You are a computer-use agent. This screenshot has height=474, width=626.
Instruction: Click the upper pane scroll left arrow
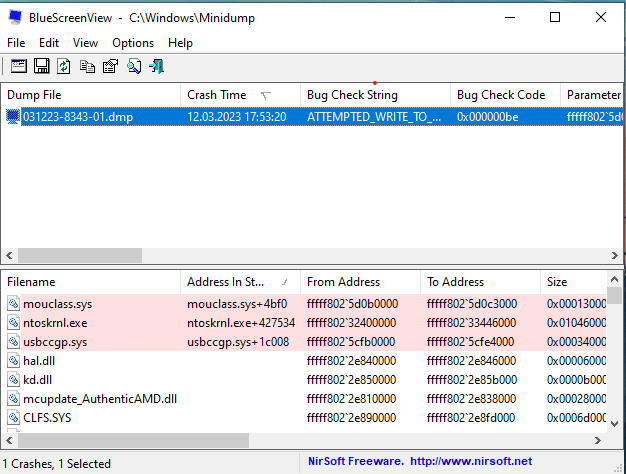10,256
